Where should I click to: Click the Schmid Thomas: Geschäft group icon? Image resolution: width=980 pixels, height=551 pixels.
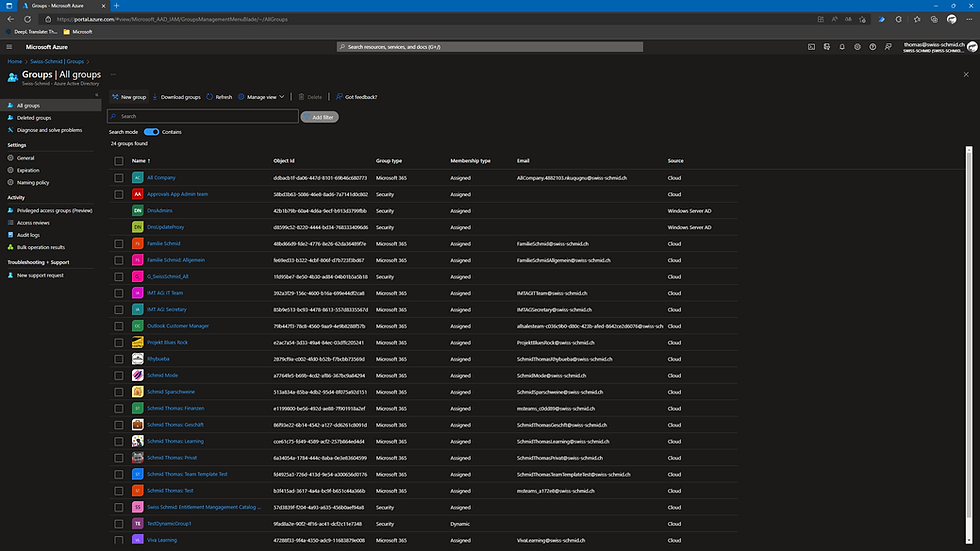[138, 425]
